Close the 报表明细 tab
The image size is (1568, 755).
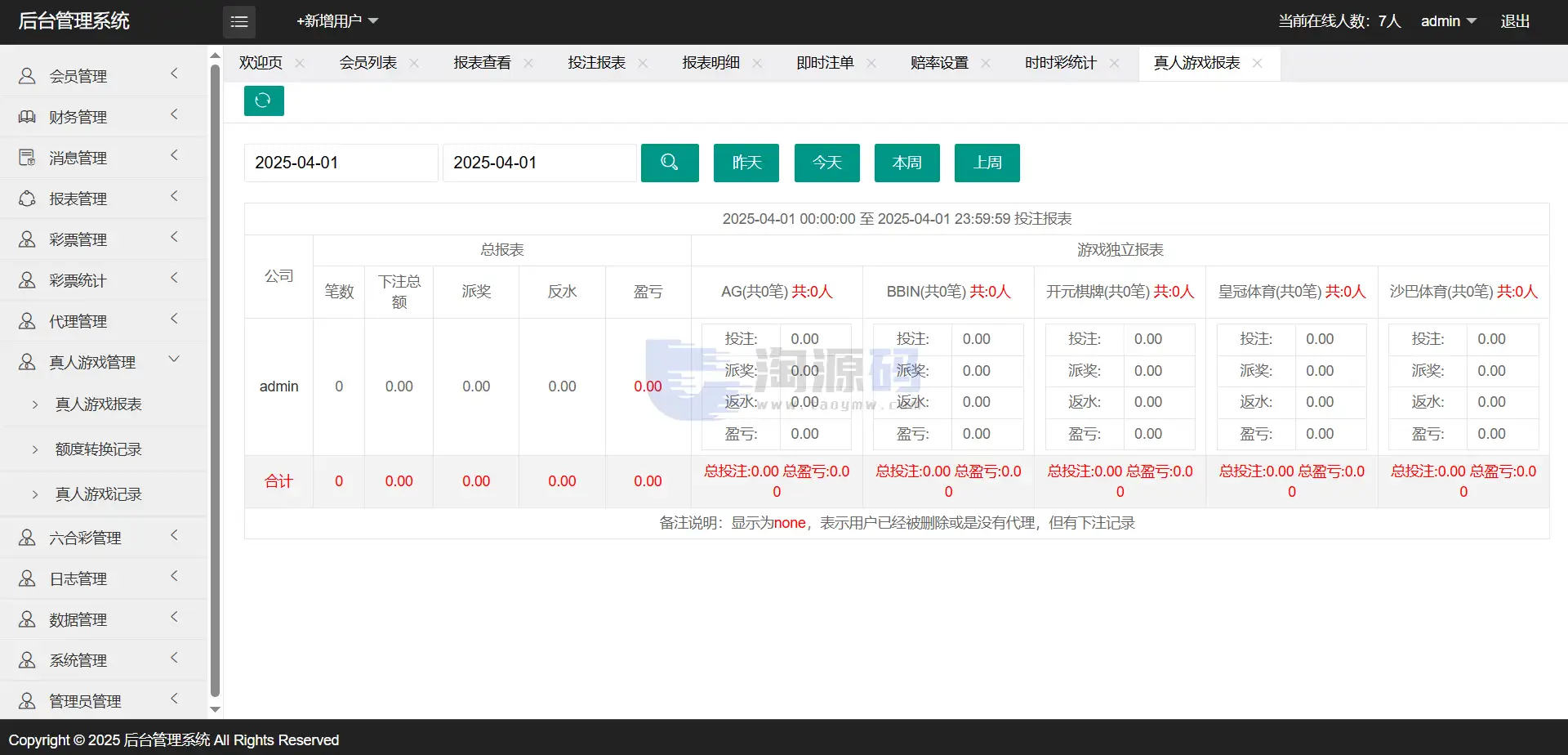[757, 63]
